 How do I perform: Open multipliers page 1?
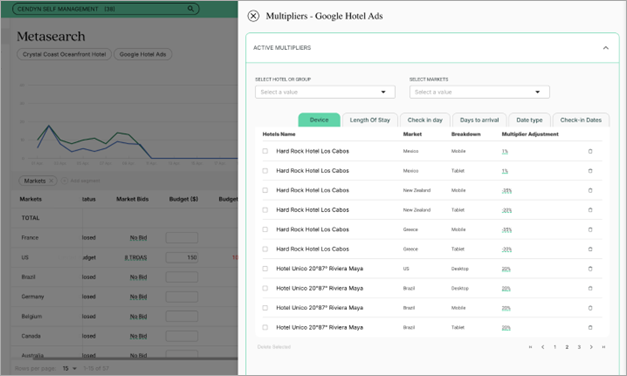click(x=555, y=347)
